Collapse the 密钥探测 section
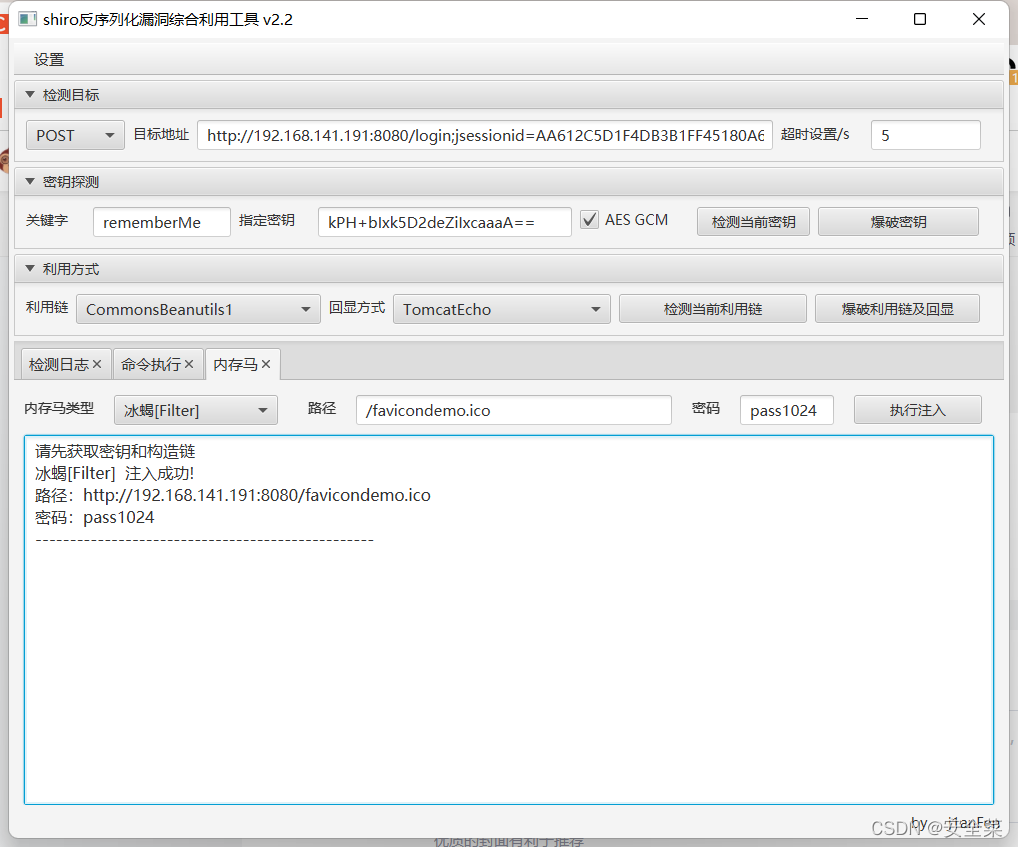This screenshot has height=847, width=1018. (29, 182)
